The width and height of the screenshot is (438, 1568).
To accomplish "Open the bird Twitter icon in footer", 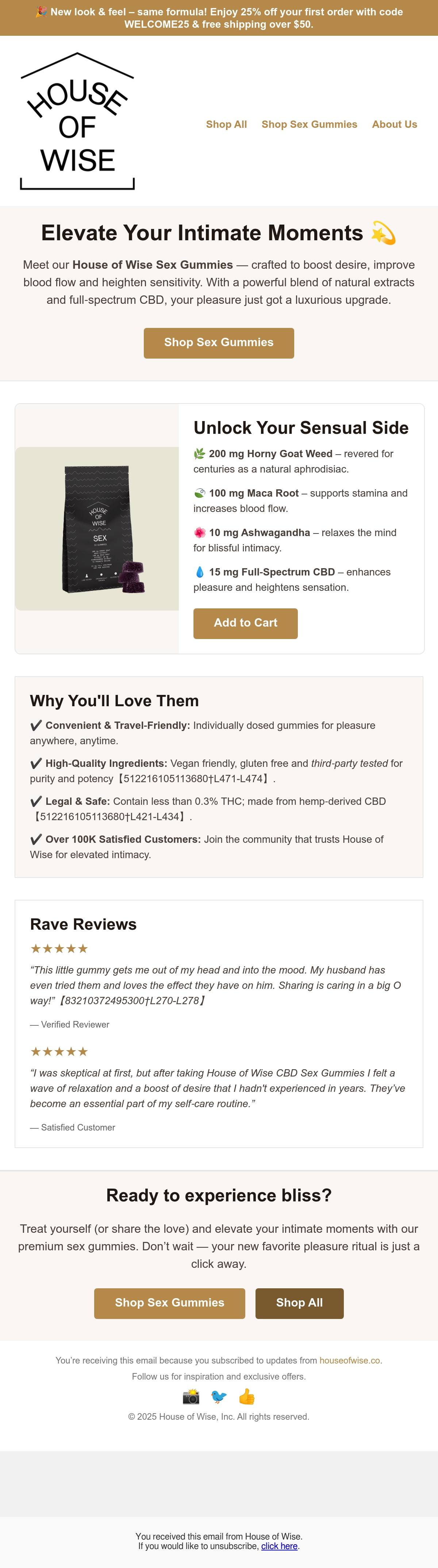I will coord(219,1396).
